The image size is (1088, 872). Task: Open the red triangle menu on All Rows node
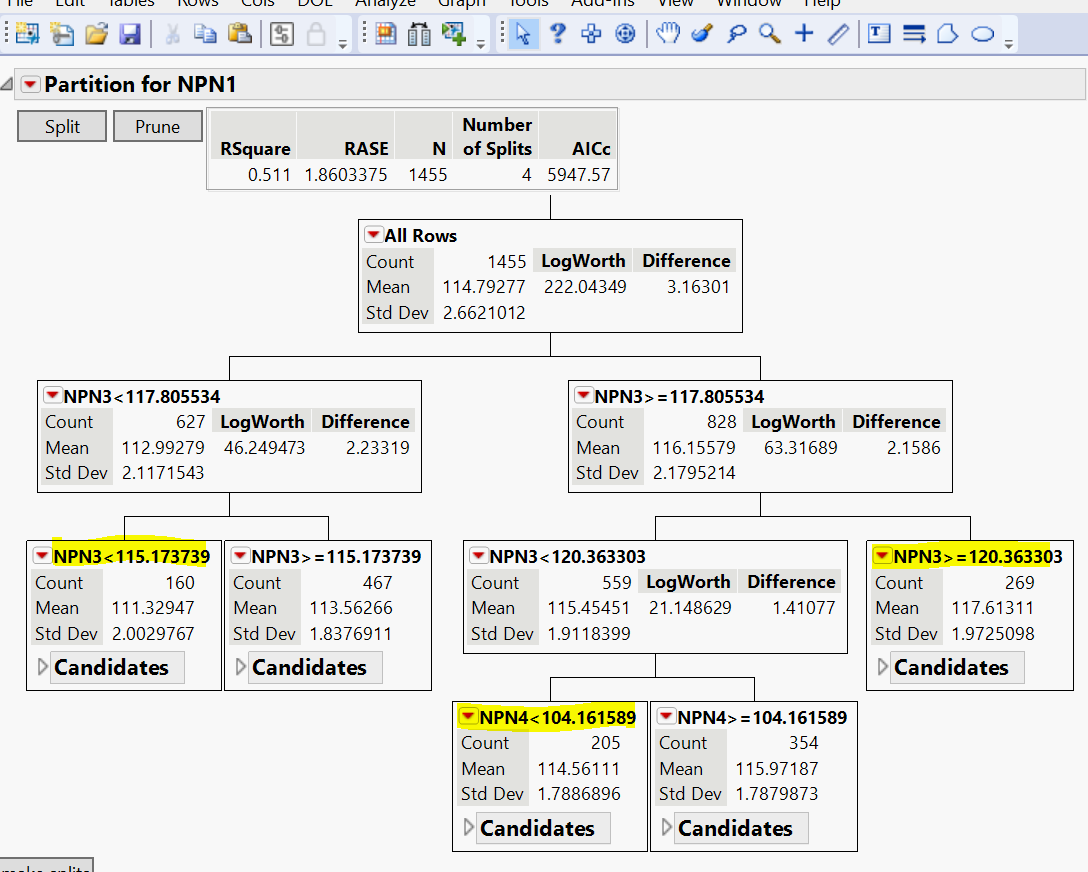[375, 236]
